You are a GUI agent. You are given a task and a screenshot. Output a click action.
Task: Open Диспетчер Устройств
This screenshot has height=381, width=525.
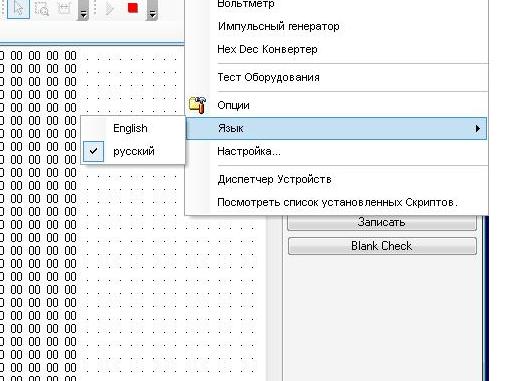[x=336, y=179]
